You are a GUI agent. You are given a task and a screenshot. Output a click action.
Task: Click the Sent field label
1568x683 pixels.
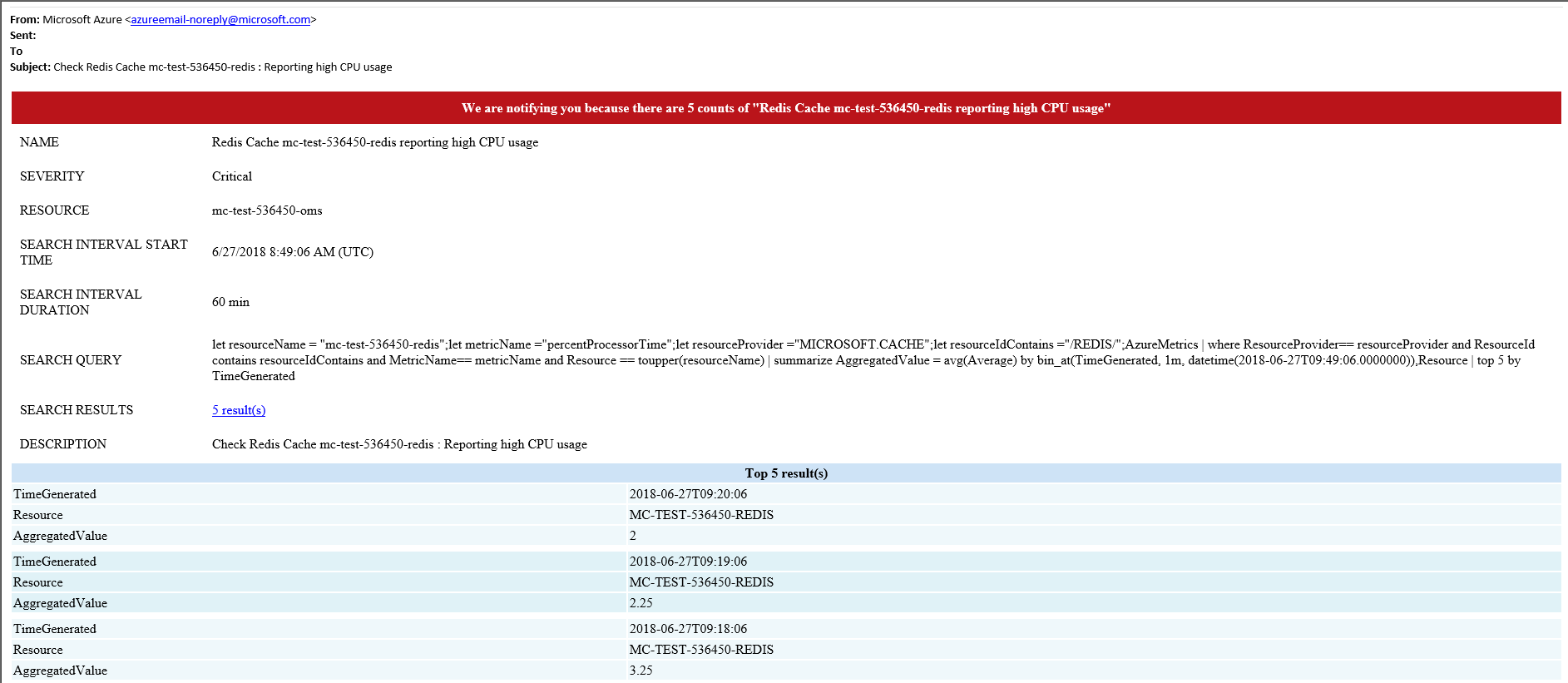(x=22, y=36)
